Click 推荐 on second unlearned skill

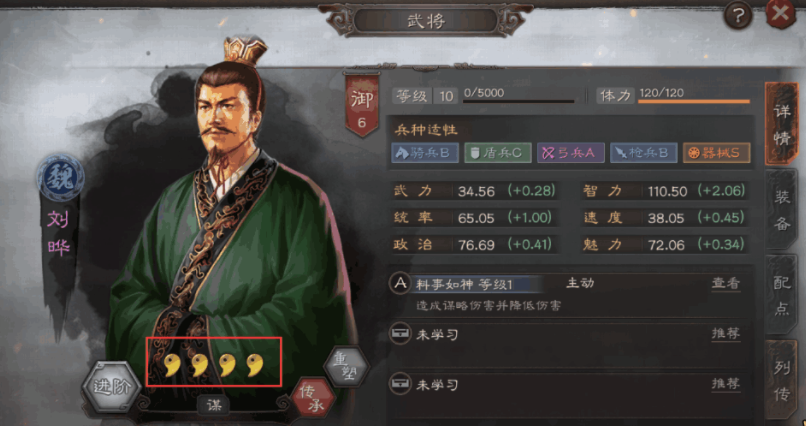[726, 383]
